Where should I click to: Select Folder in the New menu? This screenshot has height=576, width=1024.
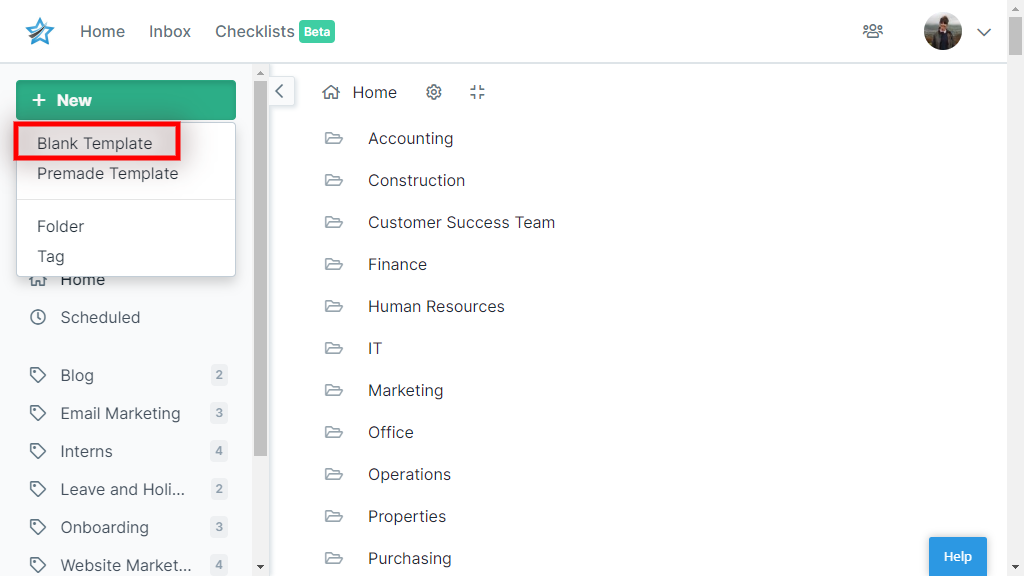(x=61, y=226)
